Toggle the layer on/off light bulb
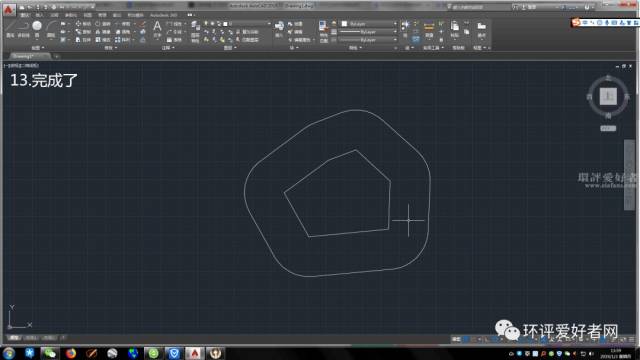 [206, 24]
